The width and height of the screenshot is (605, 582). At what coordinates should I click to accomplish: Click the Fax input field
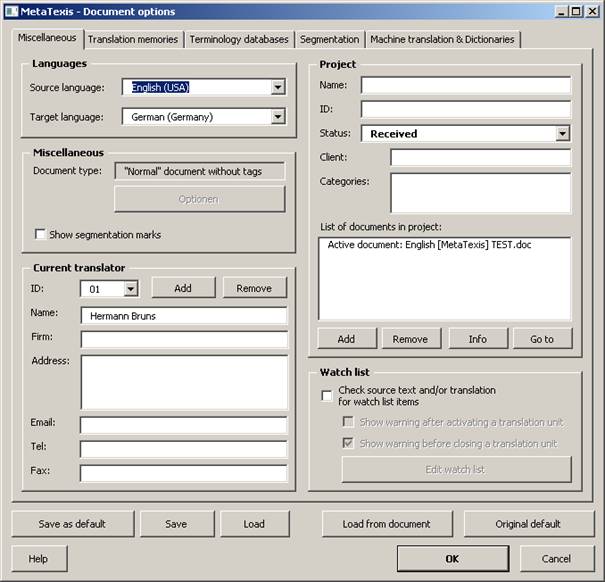tap(184, 473)
